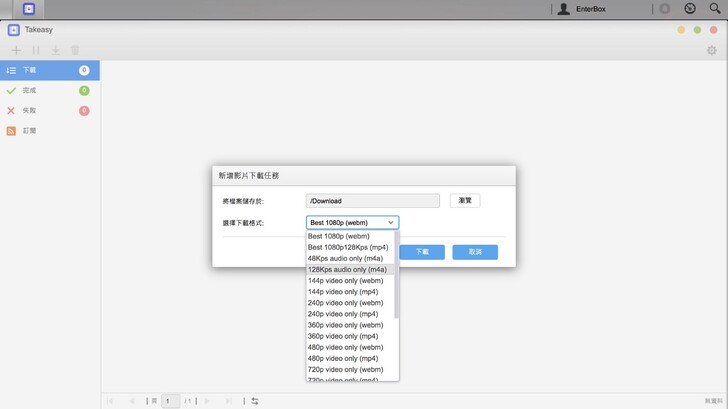Click the Takeasy window title icon
The image size is (728, 409).
(x=13, y=30)
